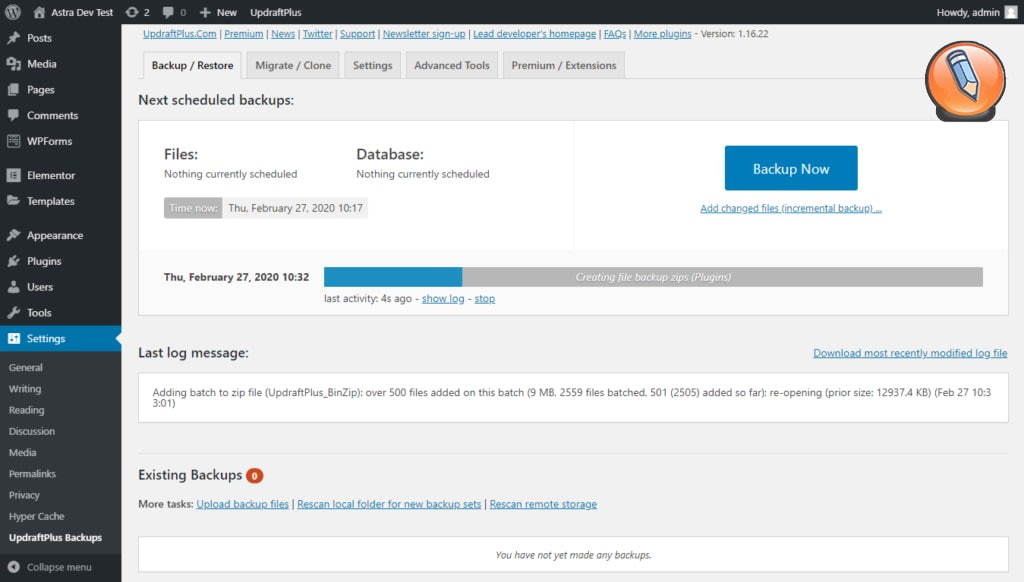Viewport: 1024px width, 582px height.
Task: Click Newsletter sign-up link
Action: [x=424, y=34]
